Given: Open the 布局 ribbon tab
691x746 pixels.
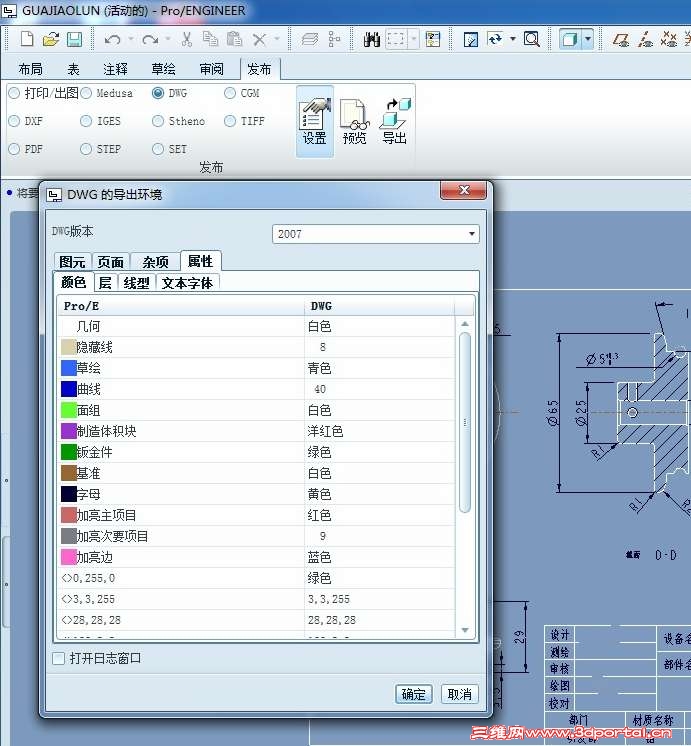Looking at the screenshot, I should 30,69.
